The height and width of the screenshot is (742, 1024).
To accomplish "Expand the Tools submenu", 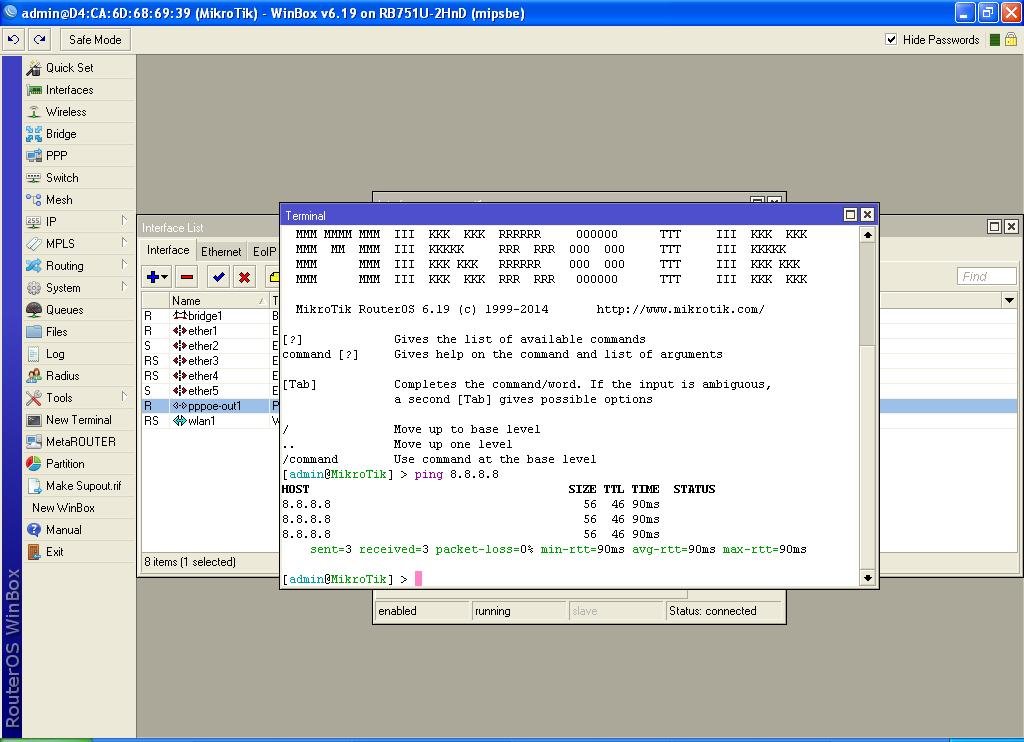I will [x=78, y=398].
